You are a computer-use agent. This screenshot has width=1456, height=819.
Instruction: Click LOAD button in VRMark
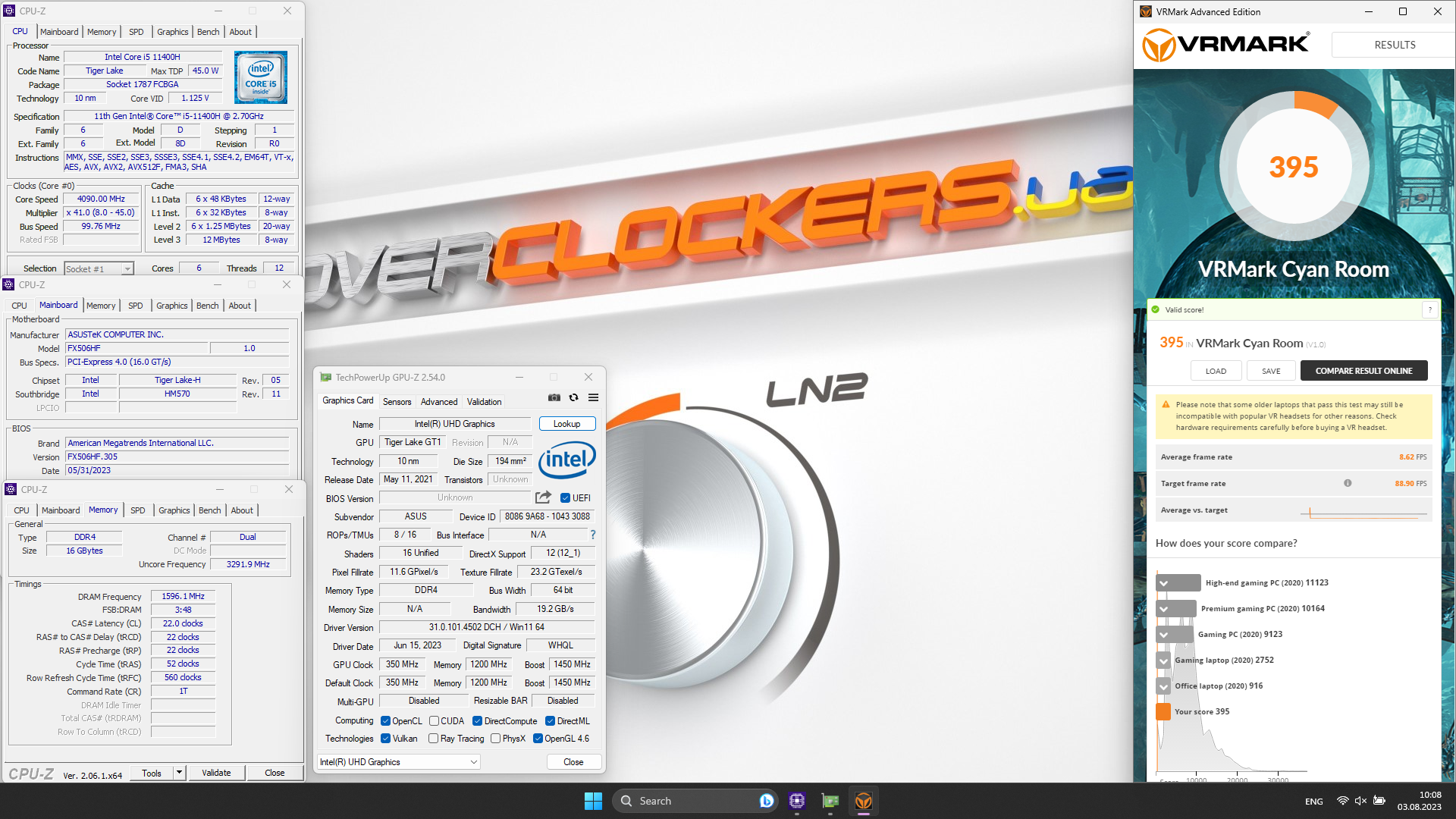coord(1216,371)
